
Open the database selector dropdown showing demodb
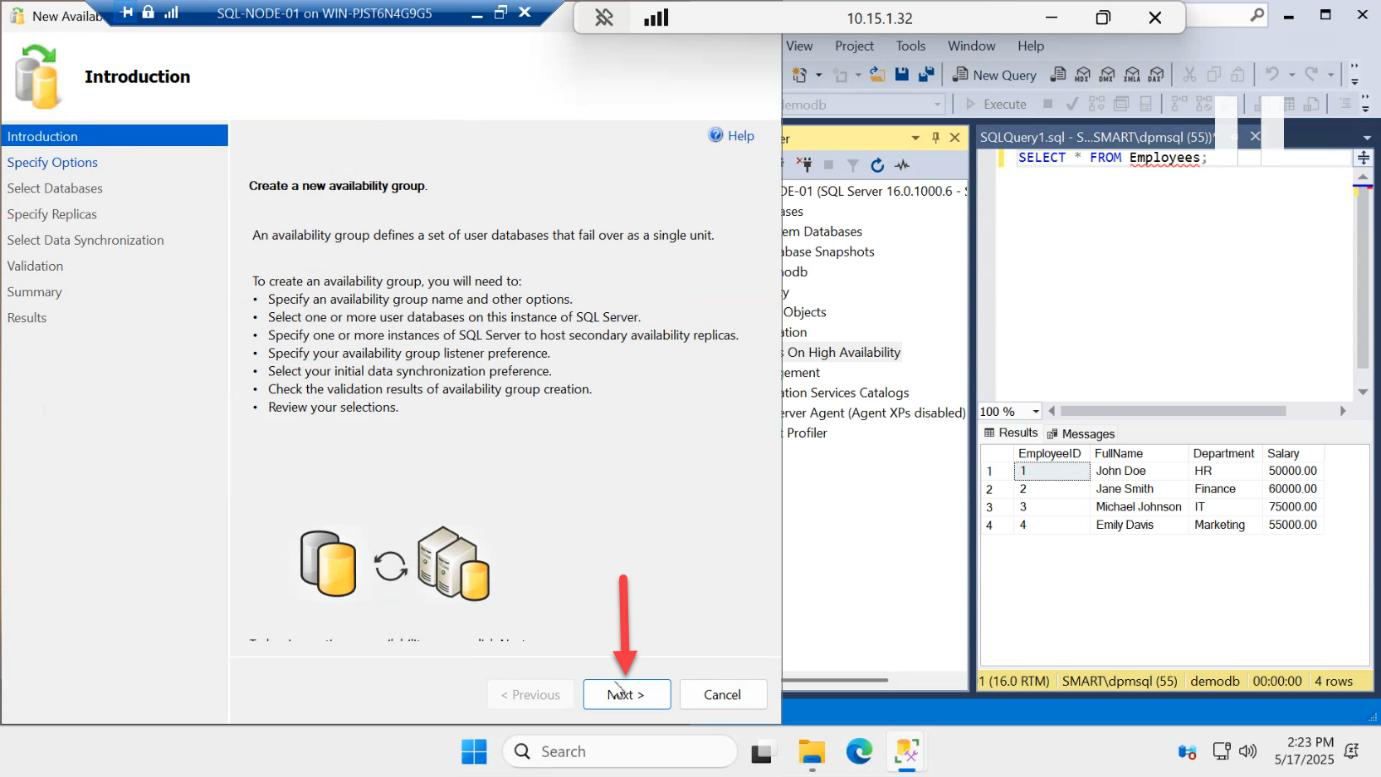click(937, 104)
